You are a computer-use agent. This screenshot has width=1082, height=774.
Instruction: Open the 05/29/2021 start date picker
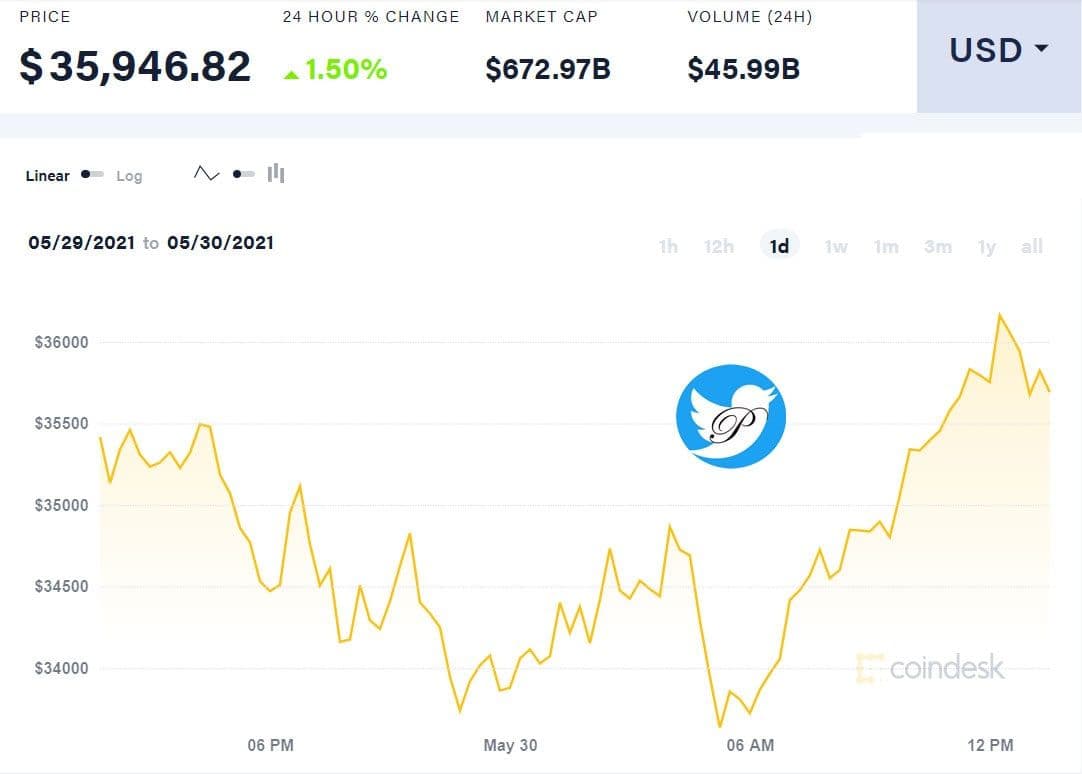click(81, 243)
